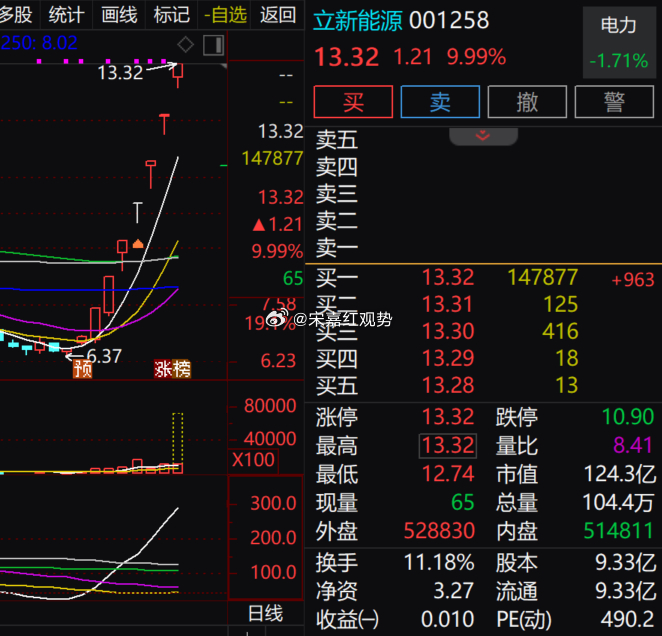The width and height of the screenshot is (662, 636).
Task: Click the 9.99% change in the header
Action: click(476, 57)
